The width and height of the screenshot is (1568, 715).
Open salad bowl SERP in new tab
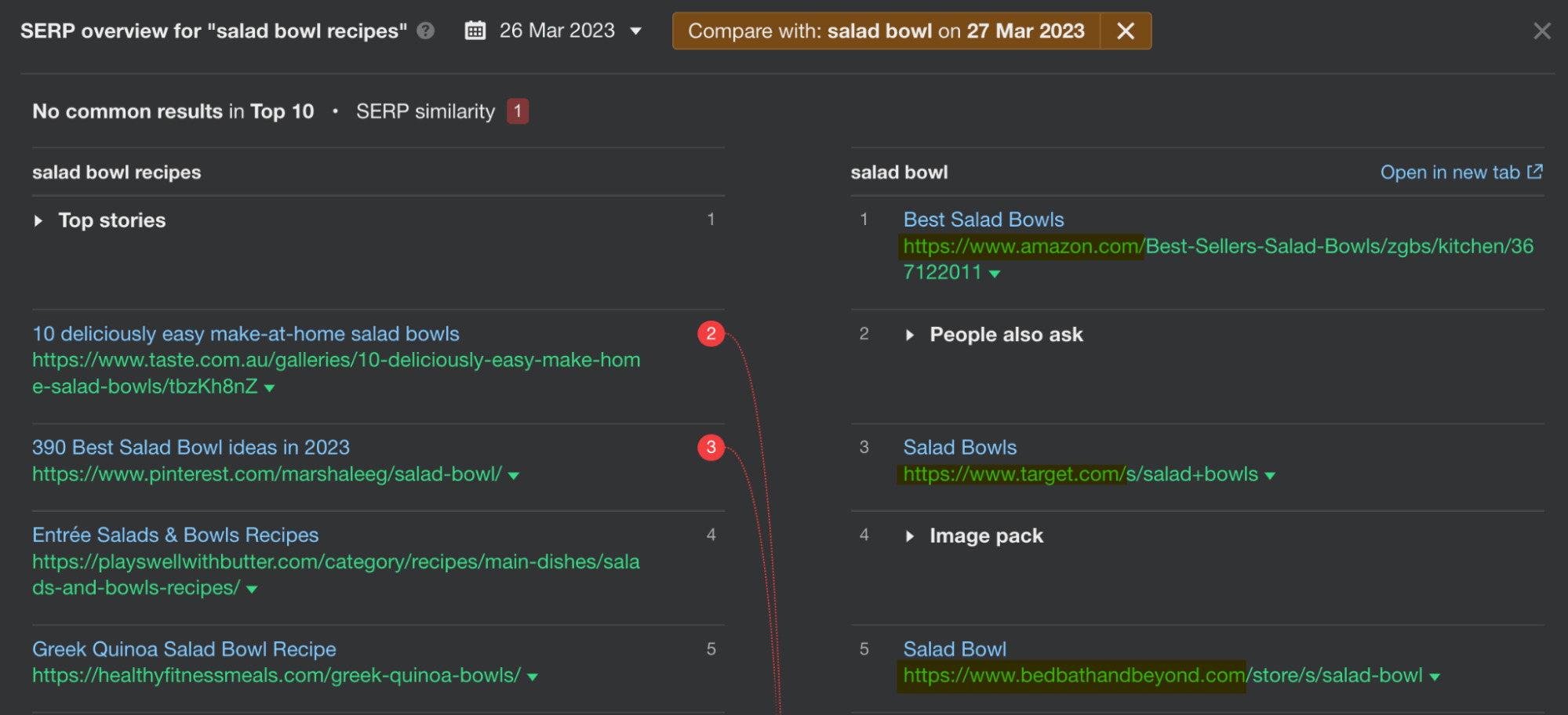pos(1461,172)
